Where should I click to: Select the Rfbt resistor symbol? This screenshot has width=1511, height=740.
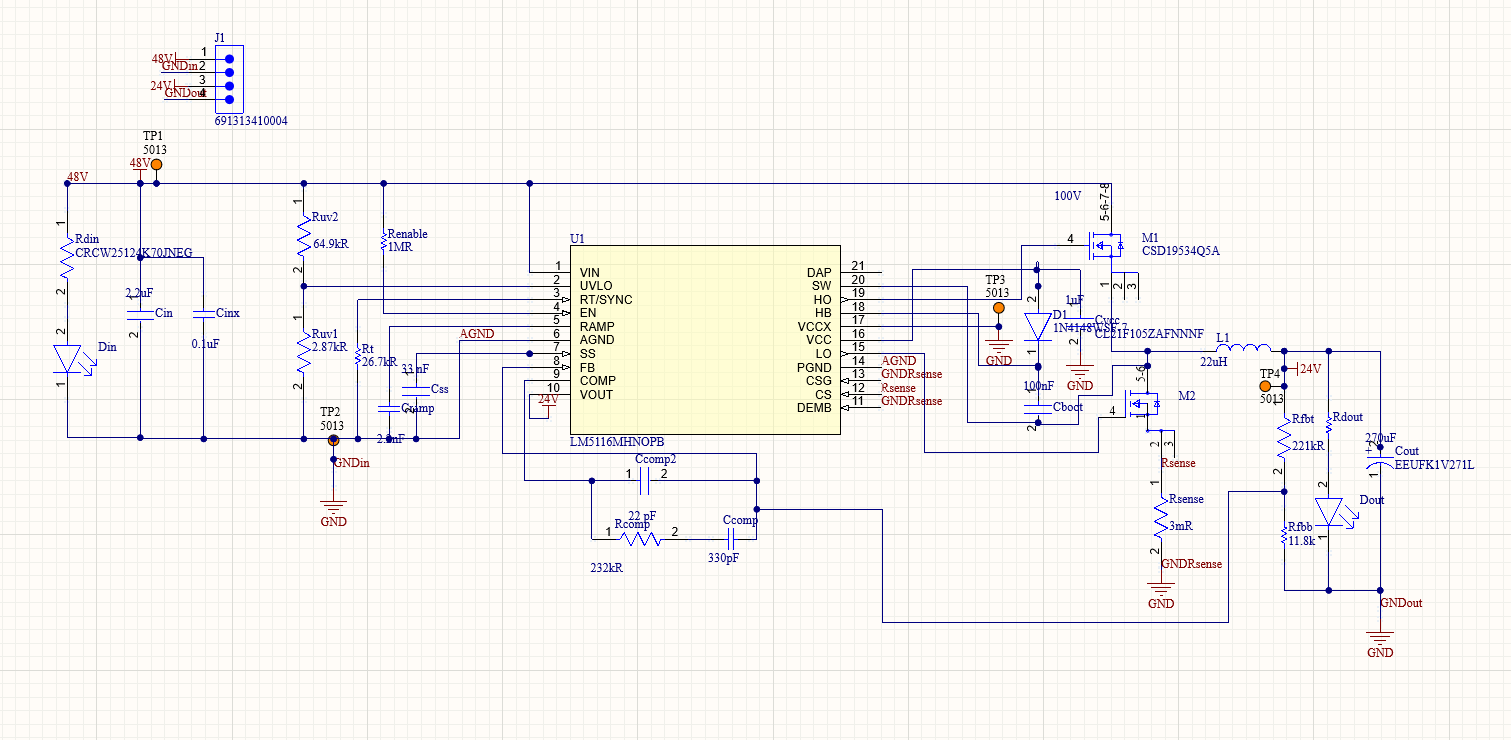click(x=1285, y=436)
